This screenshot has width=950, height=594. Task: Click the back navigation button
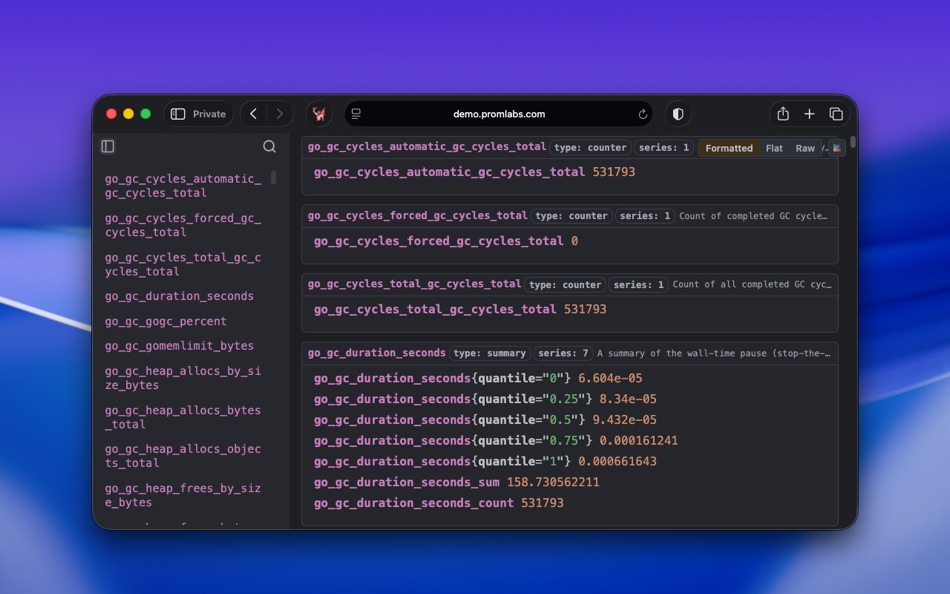tap(253, 114)
